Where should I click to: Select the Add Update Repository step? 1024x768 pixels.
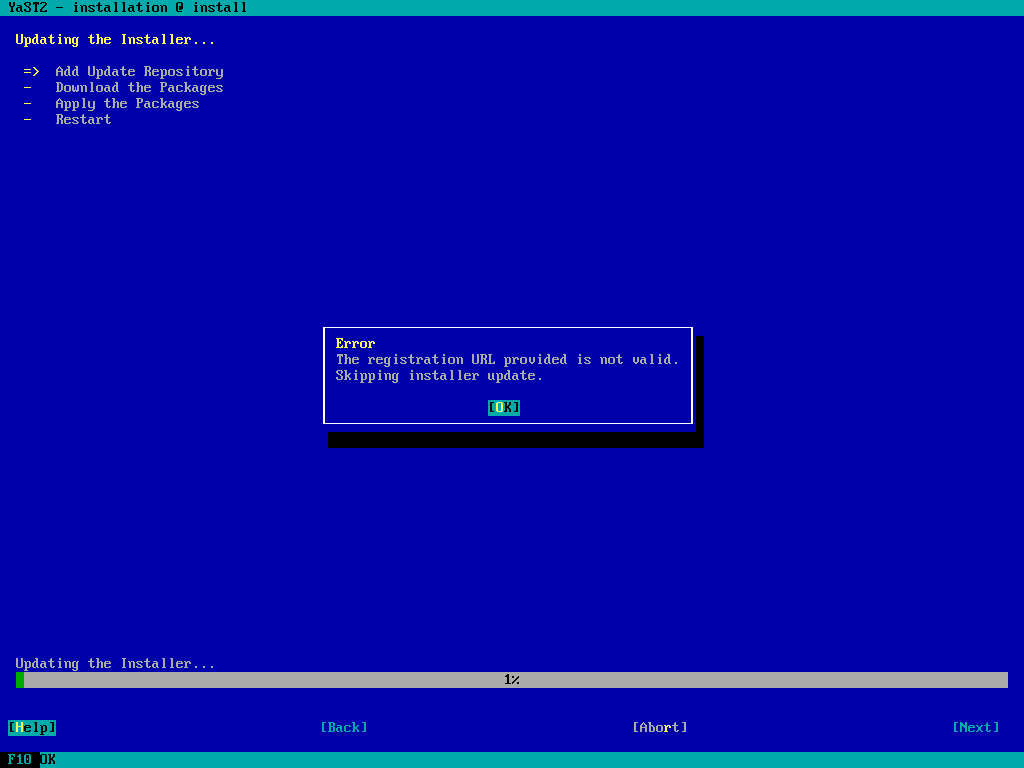(139, 72)
